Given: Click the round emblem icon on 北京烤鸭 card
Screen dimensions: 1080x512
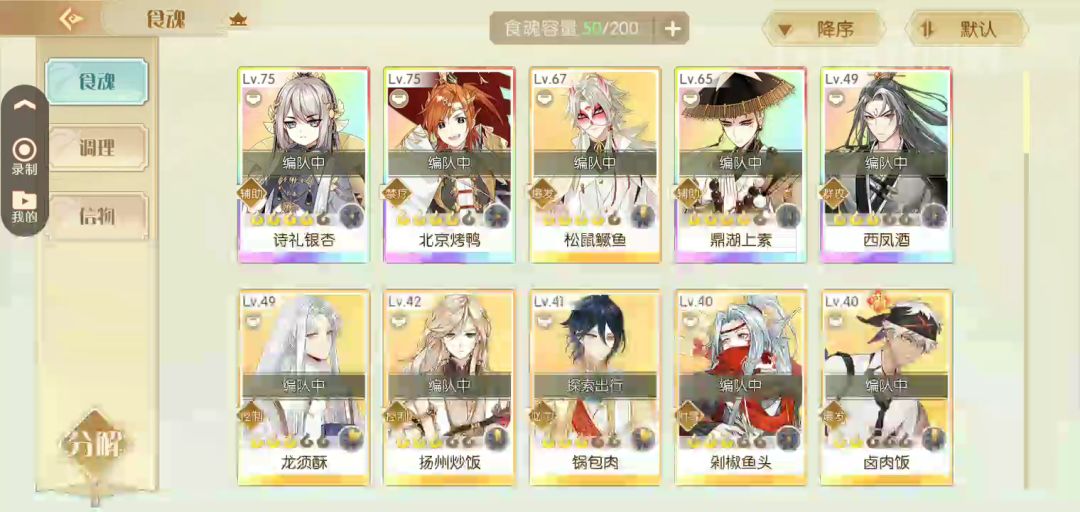Looking at the screenshot, I should (x=495, y=216).
